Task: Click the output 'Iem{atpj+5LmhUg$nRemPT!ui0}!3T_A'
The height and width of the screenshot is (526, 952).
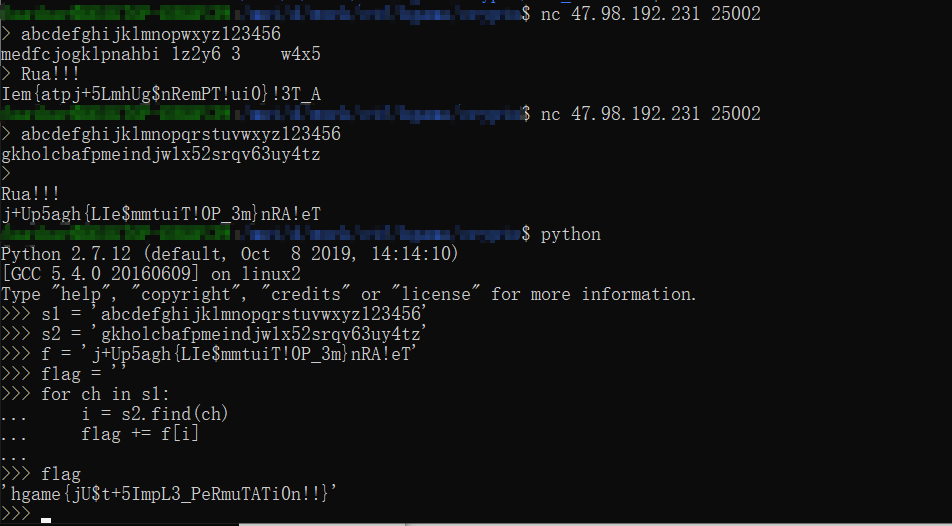Action: coord(161,94)
